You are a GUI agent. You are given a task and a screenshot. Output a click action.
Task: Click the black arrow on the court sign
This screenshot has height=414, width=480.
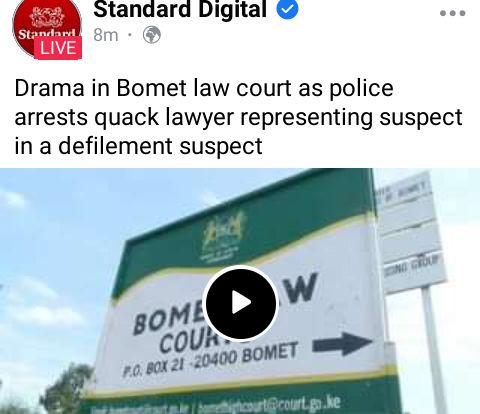(342, 344)
